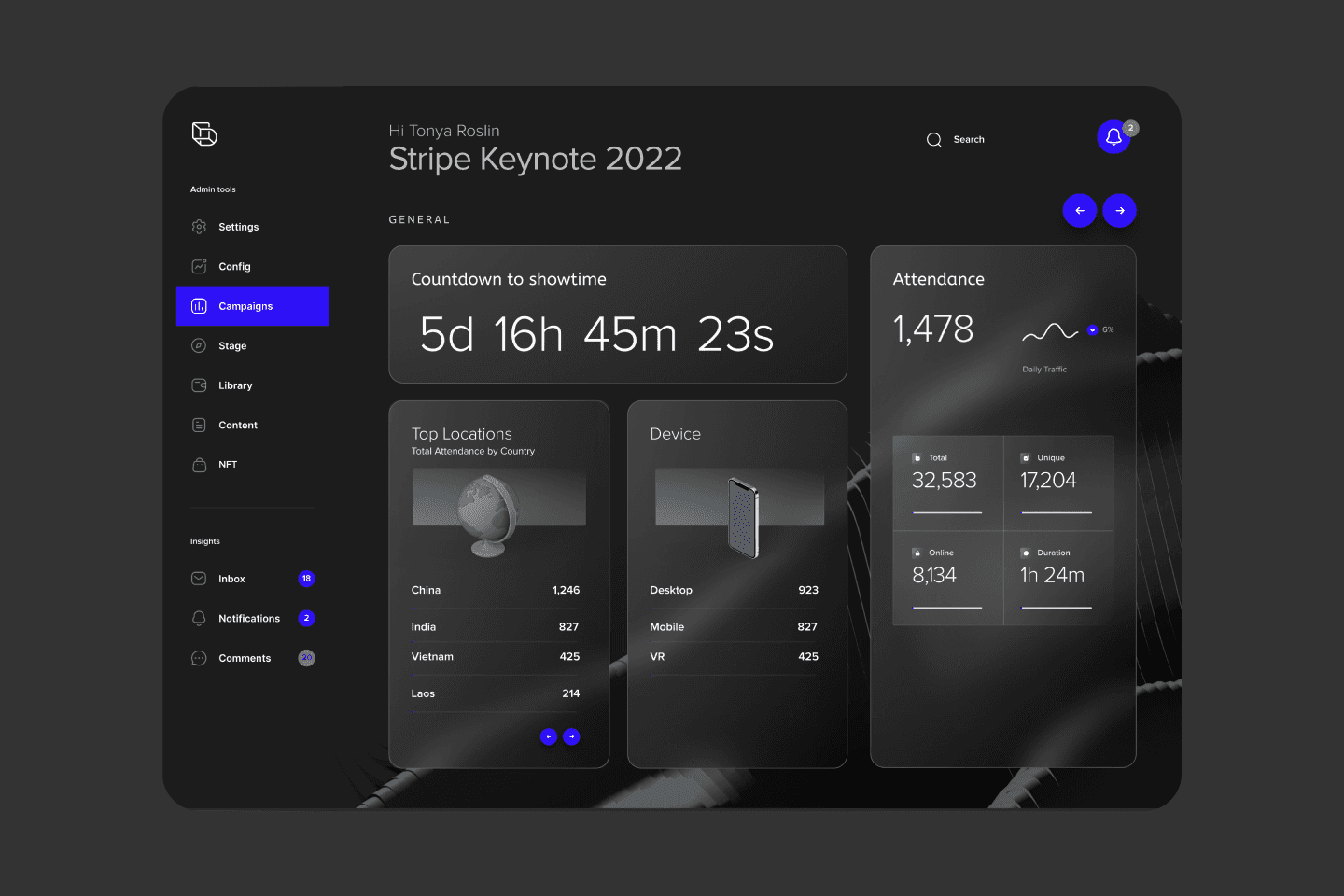Select the India row label

(x=424, y=627)
